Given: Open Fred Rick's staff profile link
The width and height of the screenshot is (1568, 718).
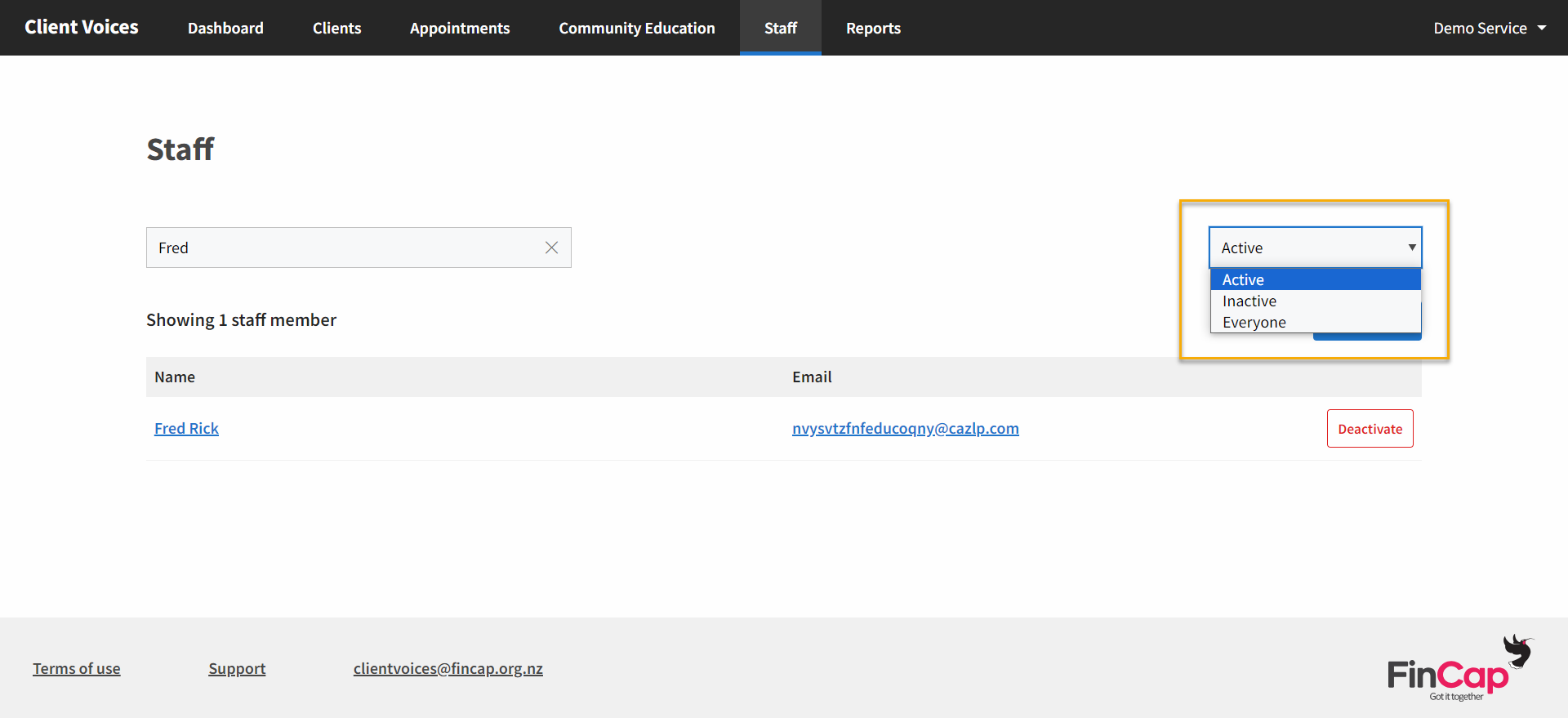Looking at the screenshot, I should [x=186, y=428].
